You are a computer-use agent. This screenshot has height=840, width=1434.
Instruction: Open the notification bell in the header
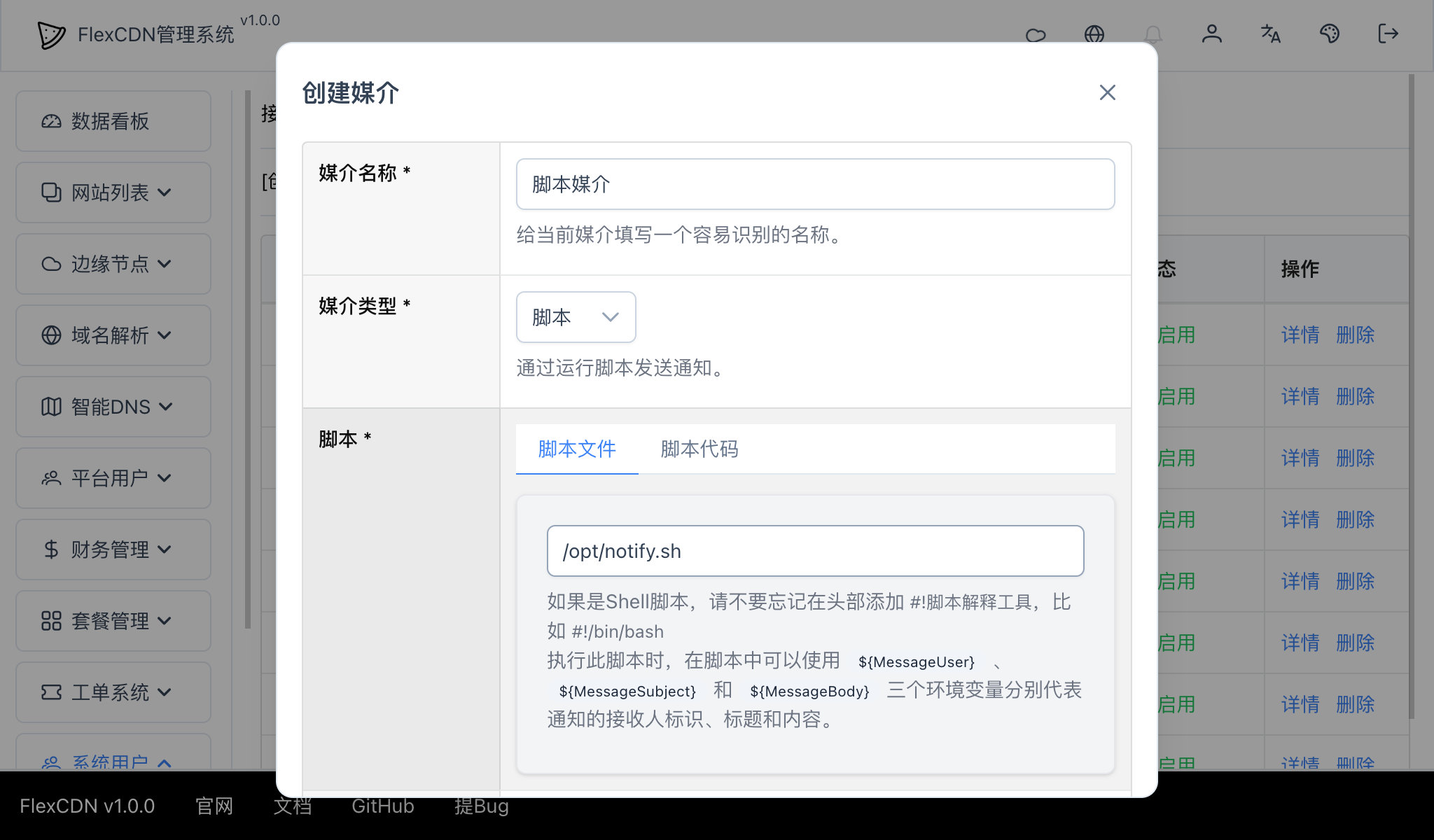tap(1153, 34)
